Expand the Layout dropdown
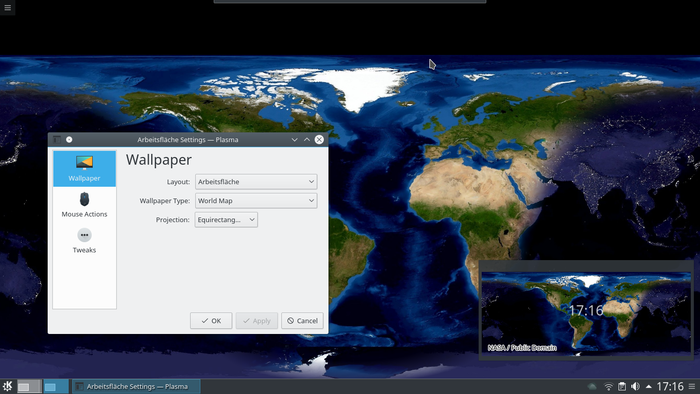 [x=256, y=182]
